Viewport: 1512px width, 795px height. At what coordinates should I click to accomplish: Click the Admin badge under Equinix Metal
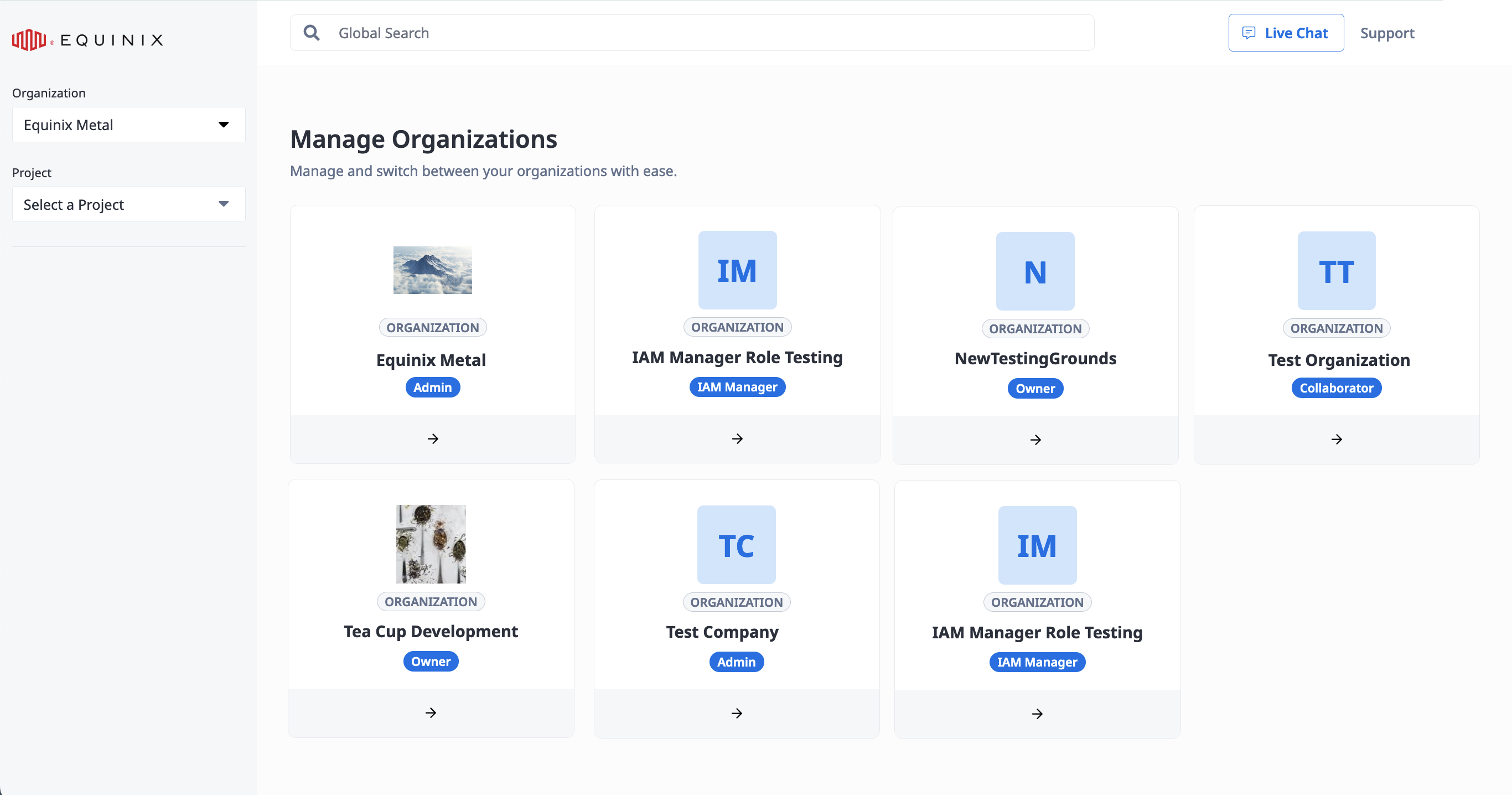click(x=433, y=388)
